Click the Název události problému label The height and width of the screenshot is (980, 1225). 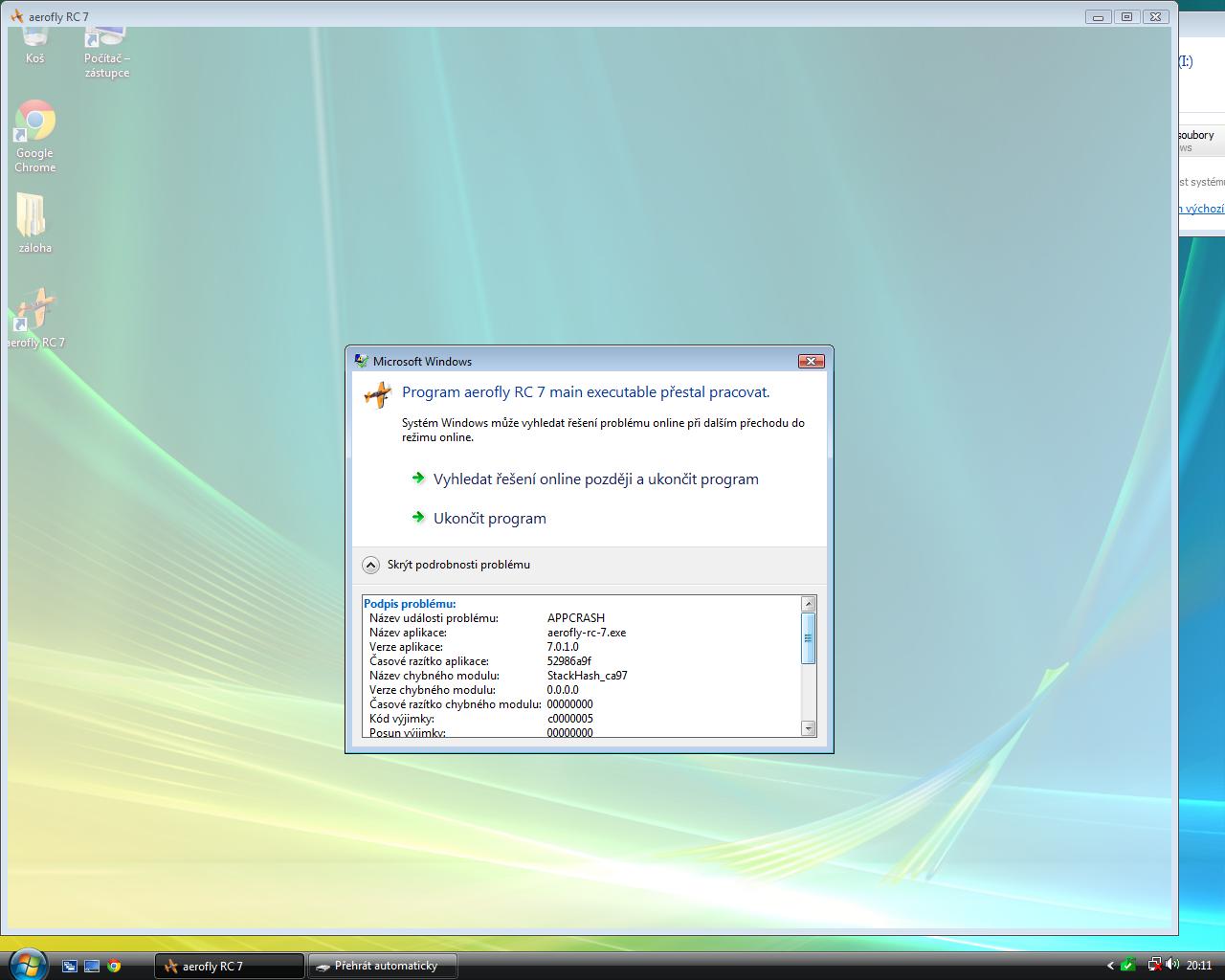tap(434, 618)
